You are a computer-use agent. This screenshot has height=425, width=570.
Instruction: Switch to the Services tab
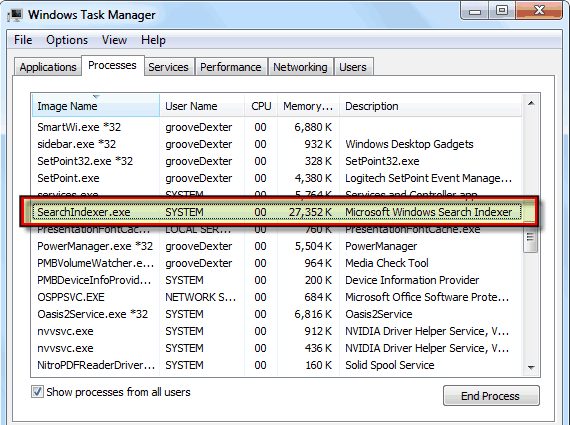pyautogui.click(x=168, y=67)
